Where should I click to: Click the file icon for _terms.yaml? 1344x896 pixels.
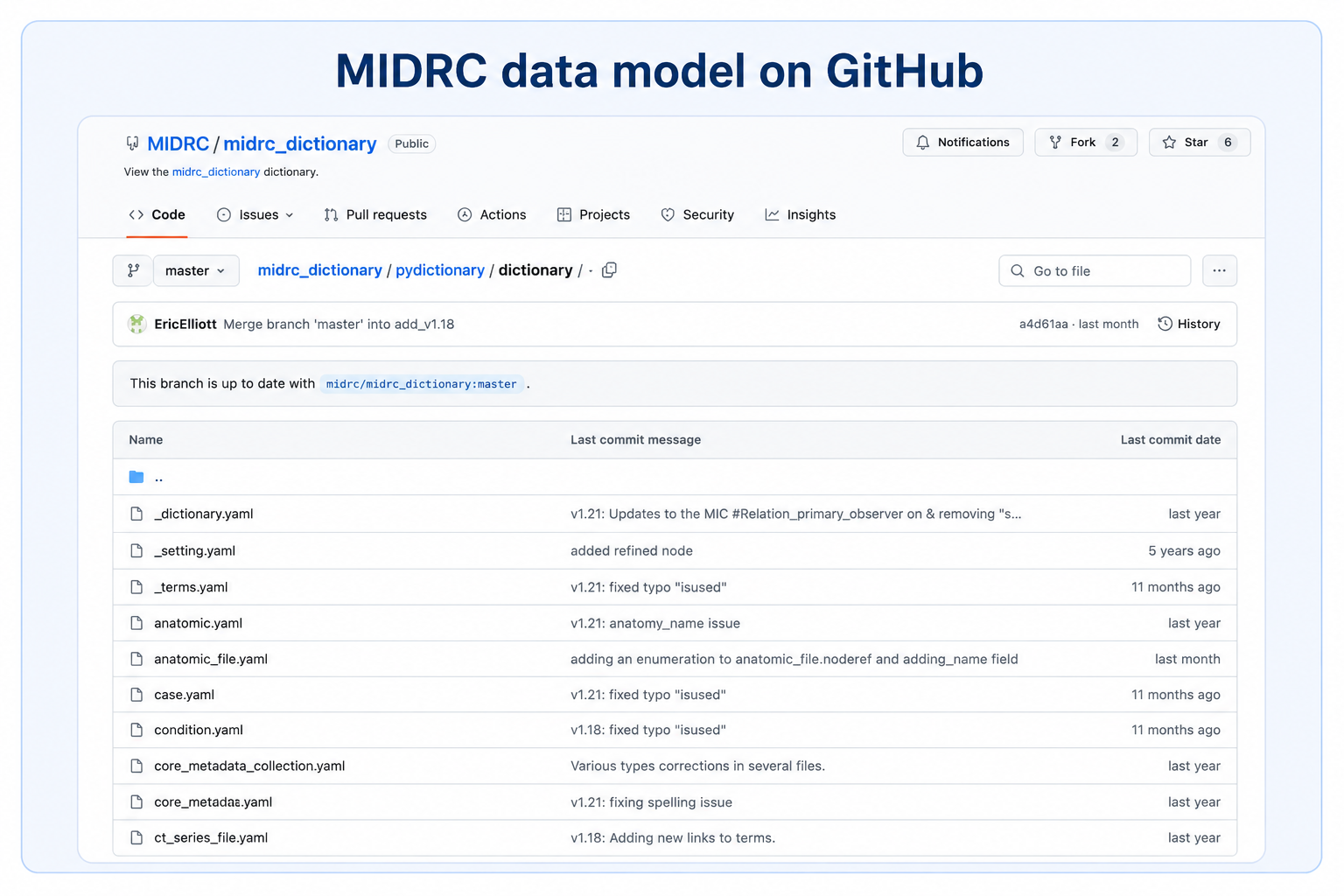[136, 587]
